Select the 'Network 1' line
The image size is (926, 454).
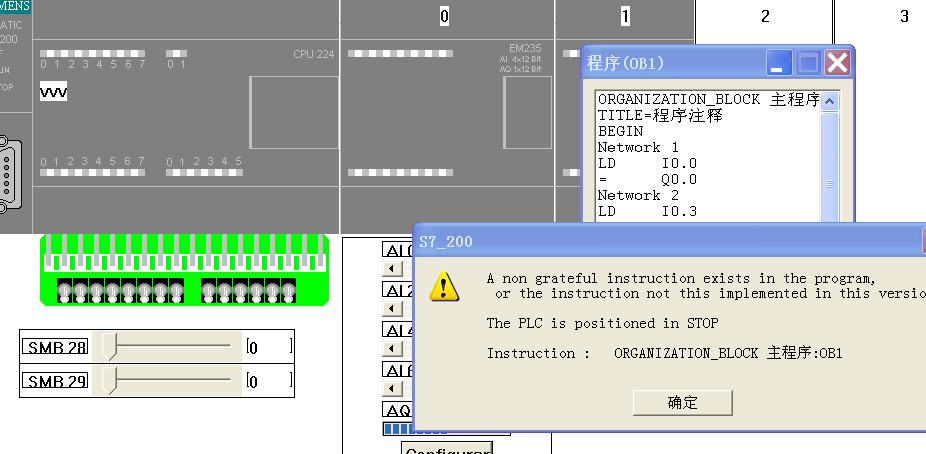pos(638,147)
